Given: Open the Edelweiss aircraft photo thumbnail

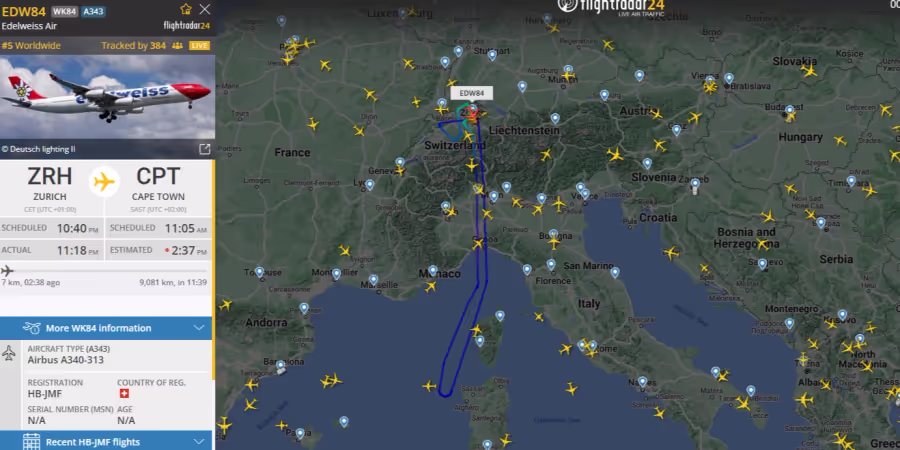Looking at the screenshot, I should click(107, 97).
